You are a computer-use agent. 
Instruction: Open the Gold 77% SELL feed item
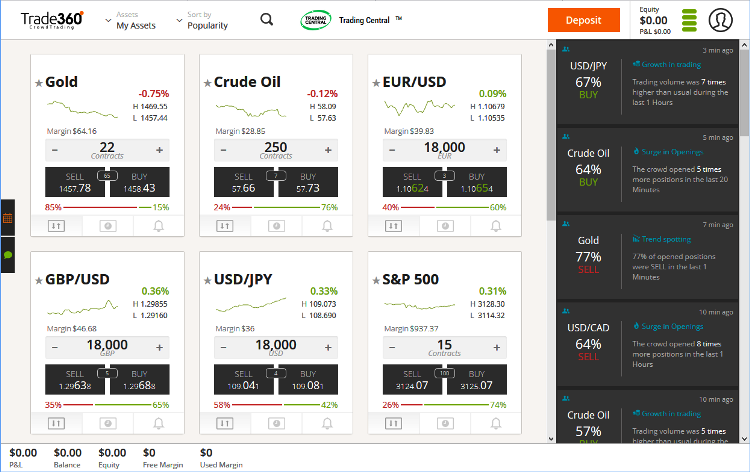tap(647, 257)
